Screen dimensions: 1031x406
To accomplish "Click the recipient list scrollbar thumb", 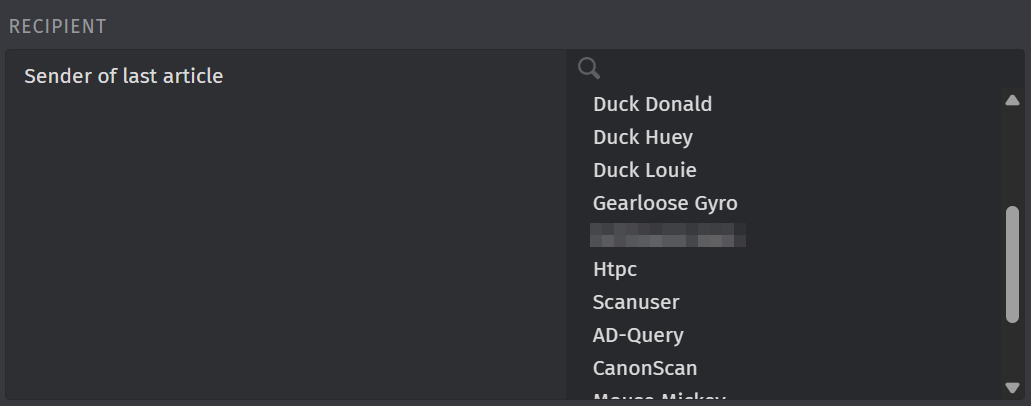I will click(1012, 264).
